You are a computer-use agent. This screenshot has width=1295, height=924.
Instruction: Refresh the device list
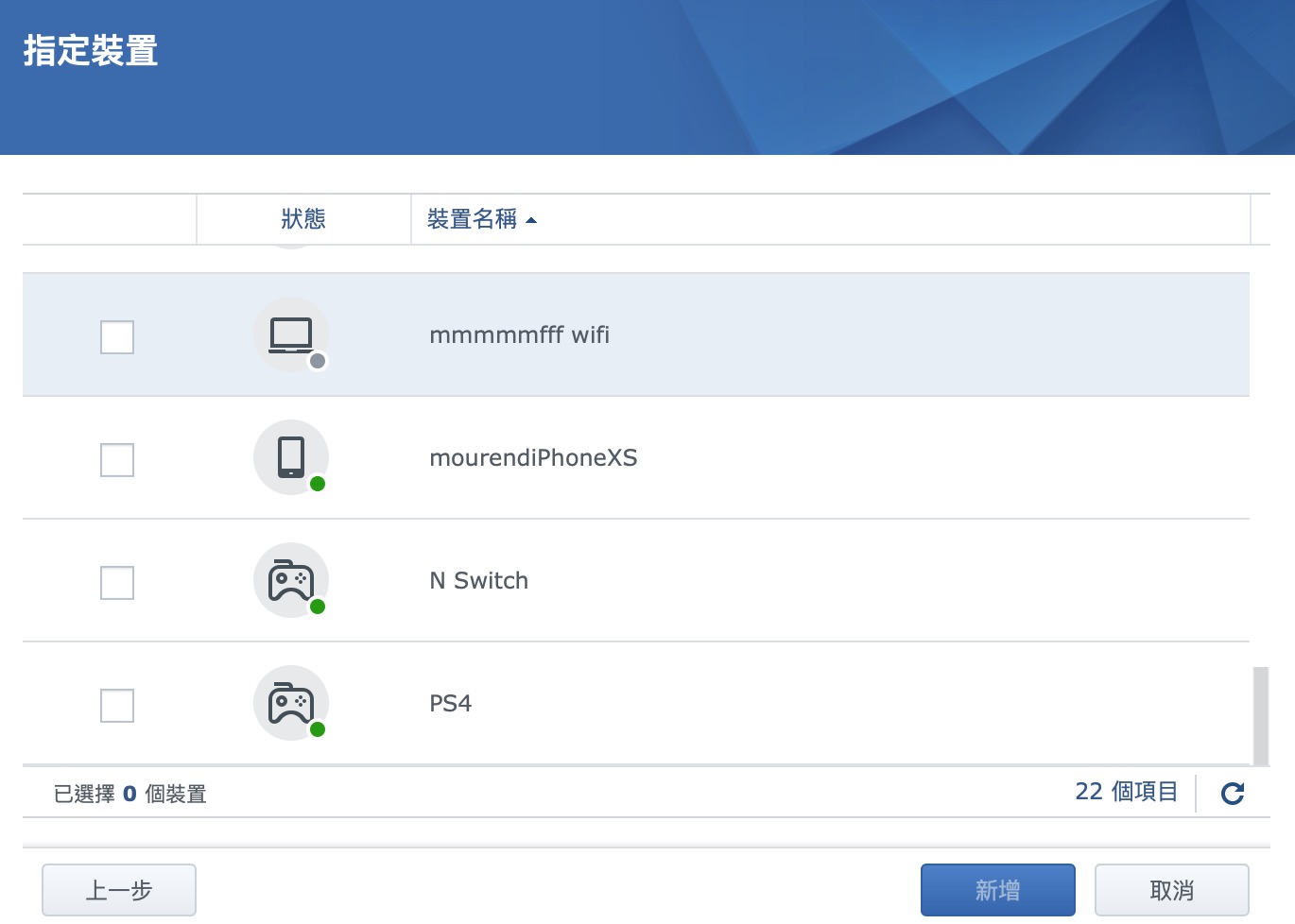1233,794
